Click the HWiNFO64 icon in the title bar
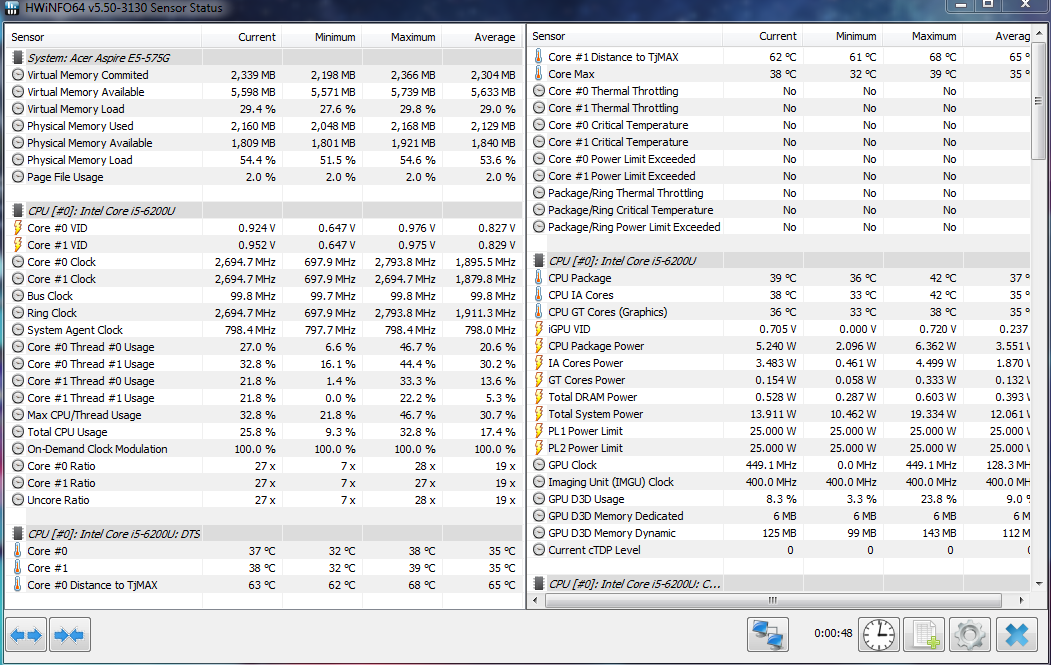 pos(14,9)
